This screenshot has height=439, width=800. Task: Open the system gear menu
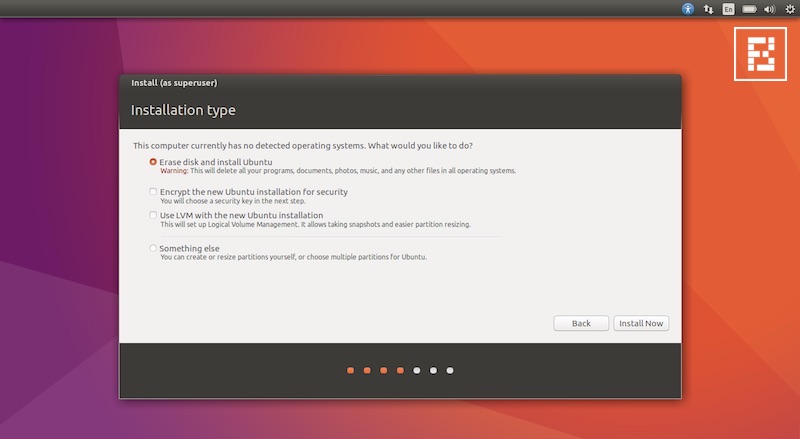788,8
